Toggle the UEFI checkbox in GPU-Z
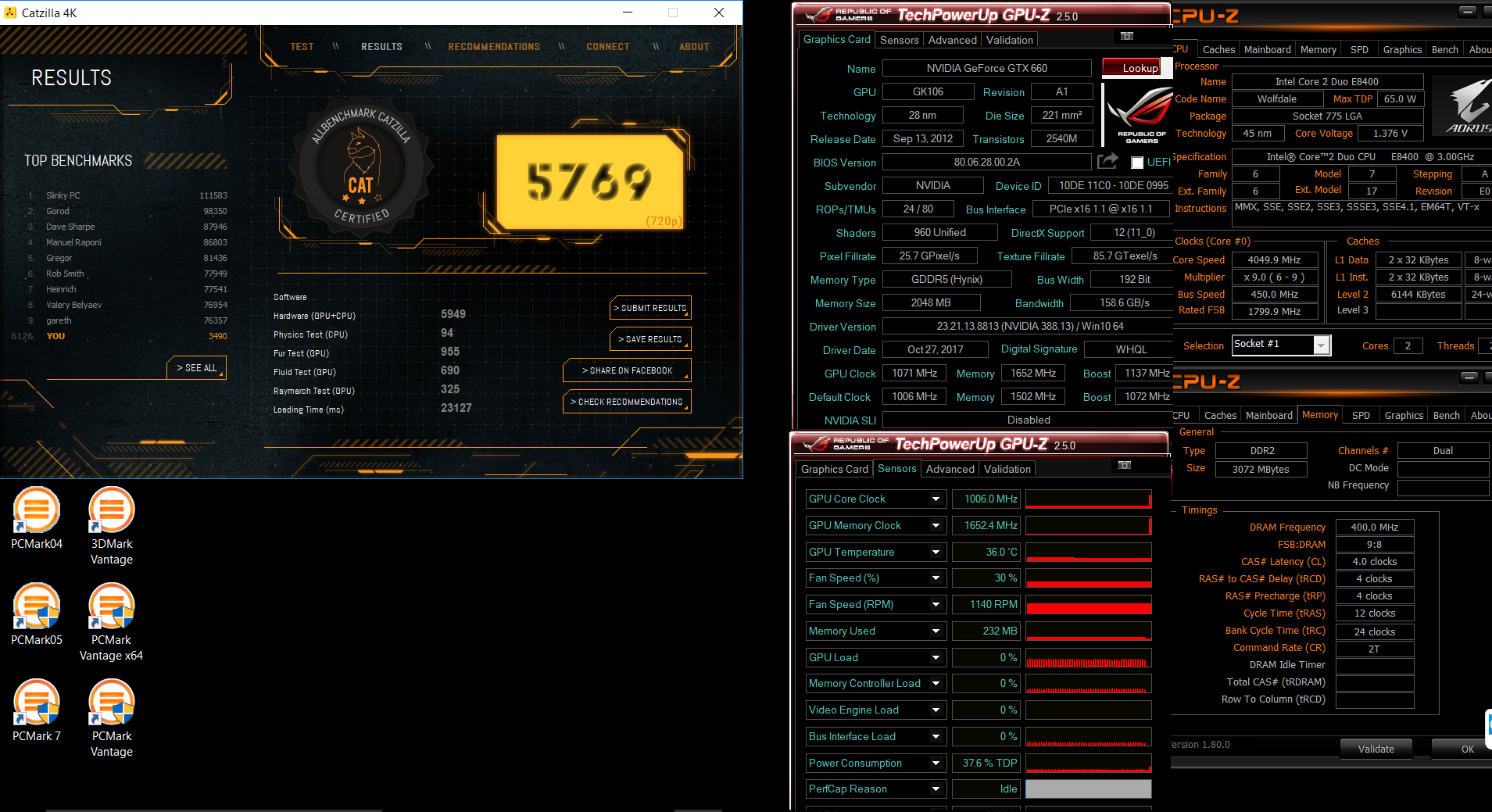 pos(1137,163)
